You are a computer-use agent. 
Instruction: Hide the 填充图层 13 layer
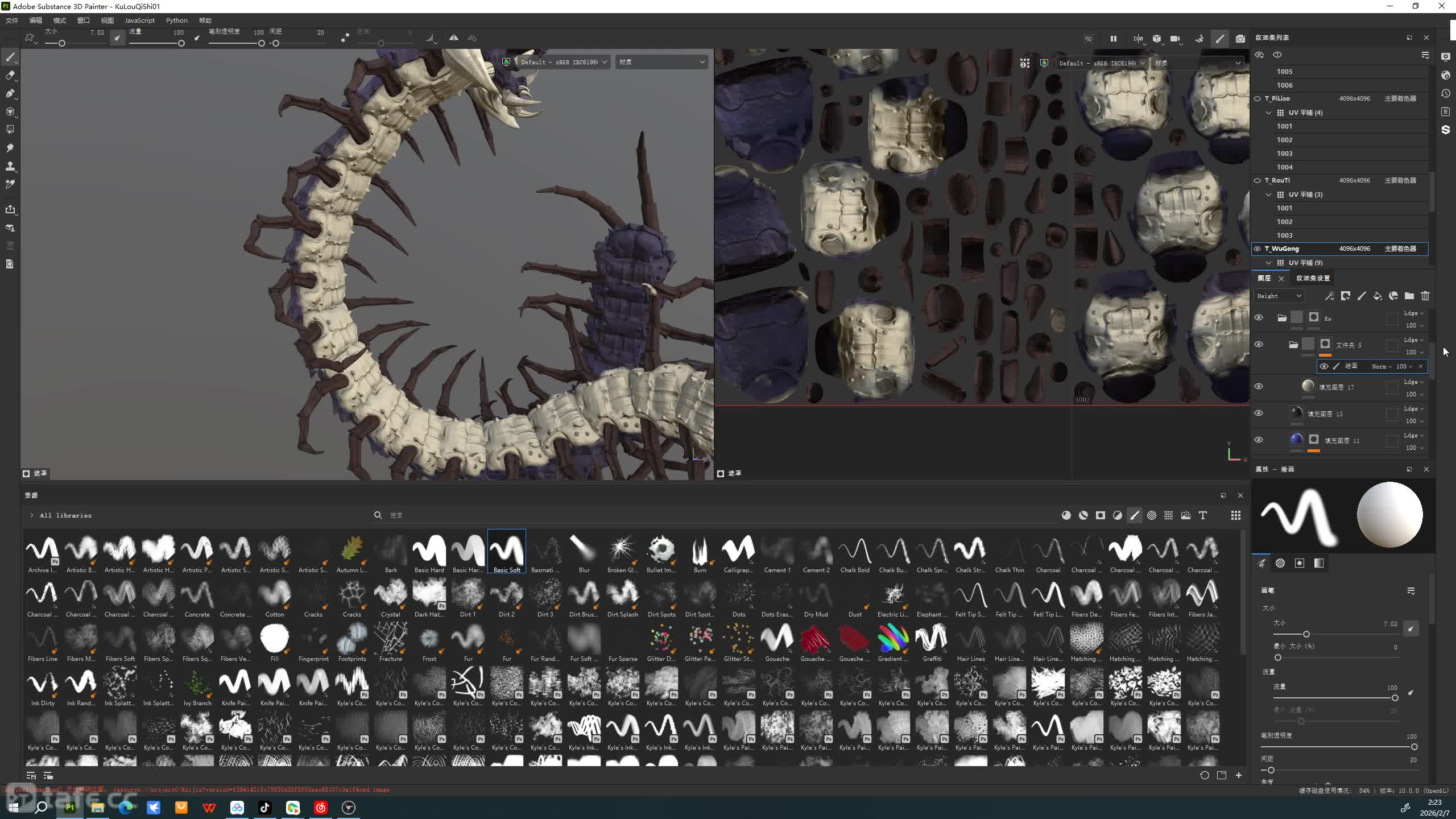pyautogui.click(x=1259, y=413)
